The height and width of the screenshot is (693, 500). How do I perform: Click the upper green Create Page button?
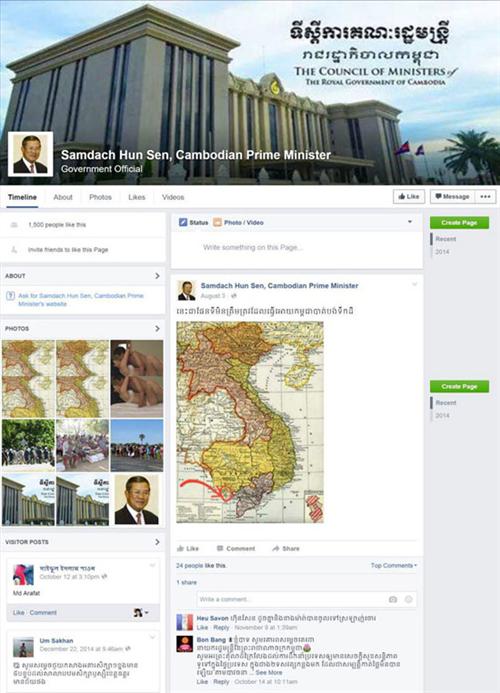(x=459, y=223)
